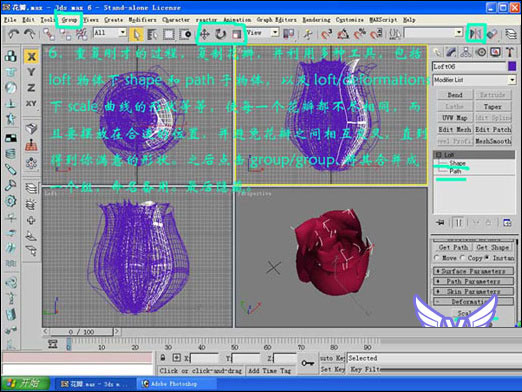The image size is (522, 392).
Task: Toggle the 3D Snap magnet icon
Action: point(327,34)
